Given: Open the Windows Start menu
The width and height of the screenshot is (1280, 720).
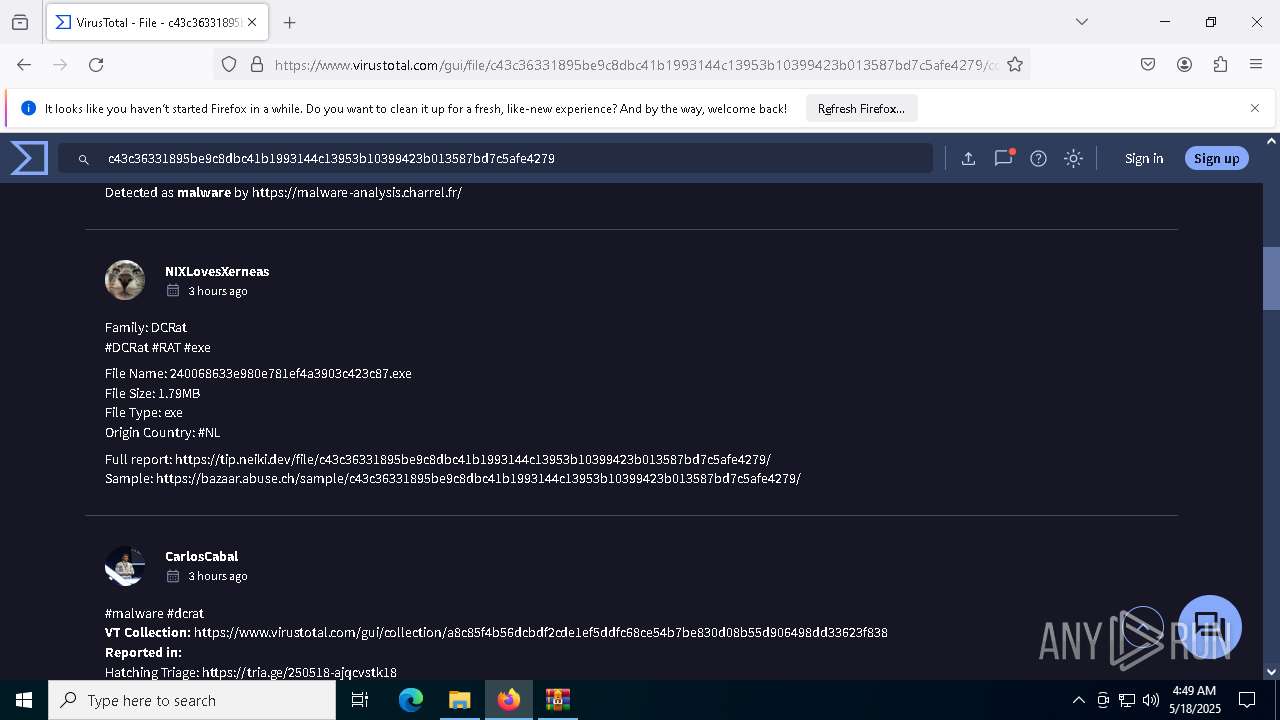Looking at the screenshot, I should [x=24, y=700].
